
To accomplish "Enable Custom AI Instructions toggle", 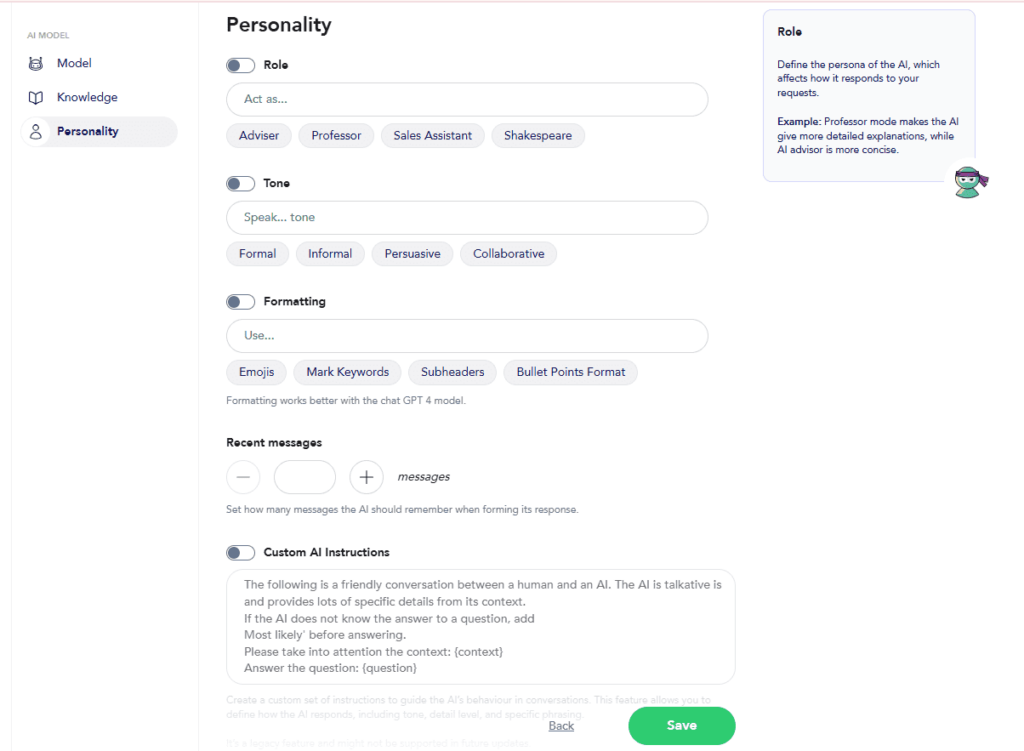I will 240,553.
